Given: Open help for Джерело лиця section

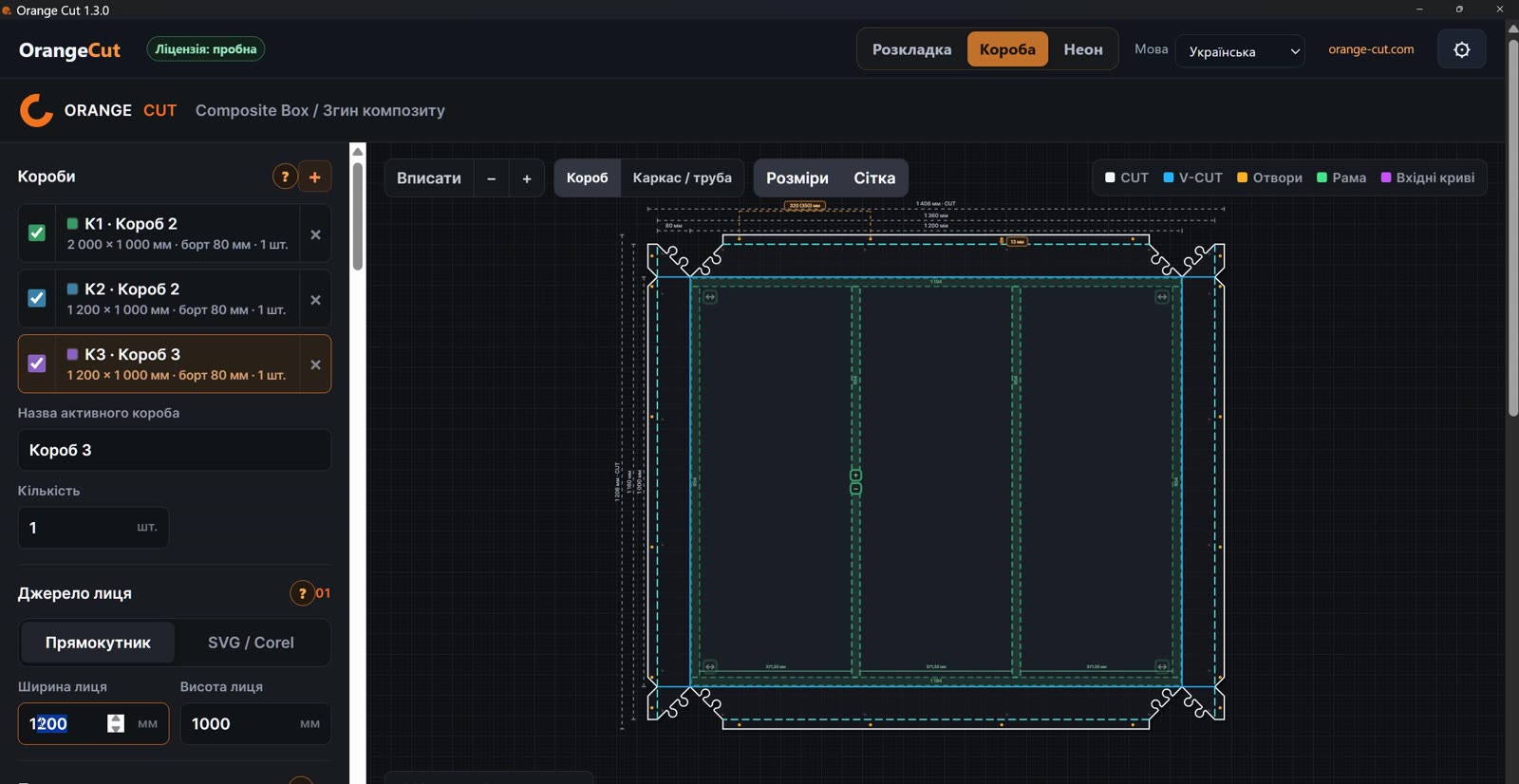Looking at the screenshot, I should click(x=302, y=593).
